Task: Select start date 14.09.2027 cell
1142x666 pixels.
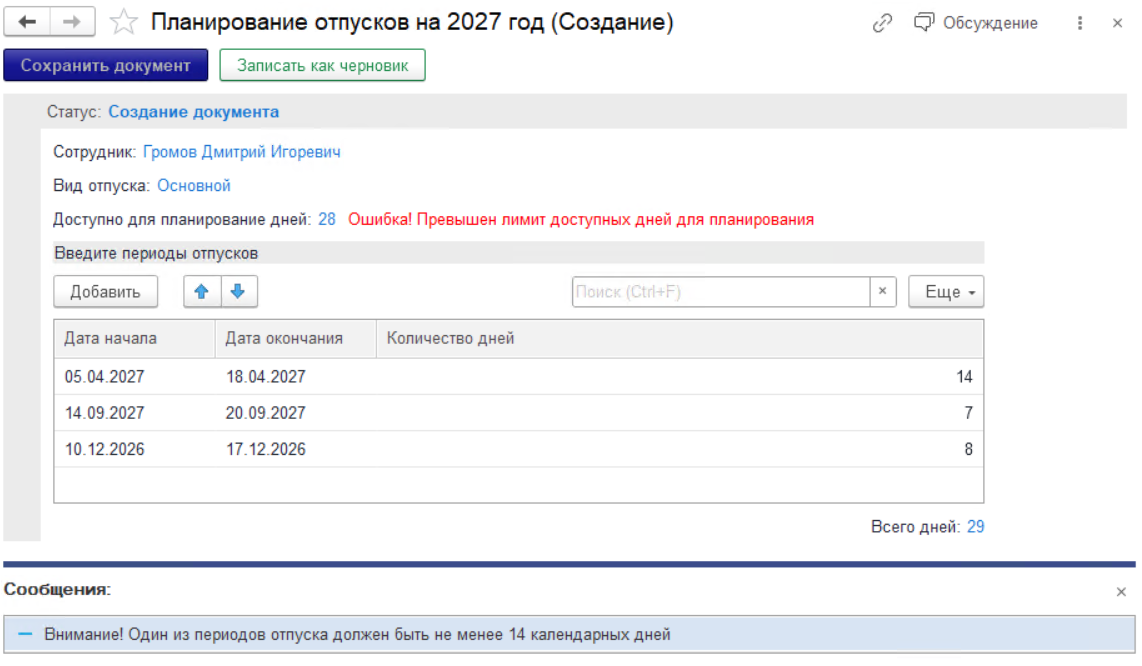Action: click(135, 413)
